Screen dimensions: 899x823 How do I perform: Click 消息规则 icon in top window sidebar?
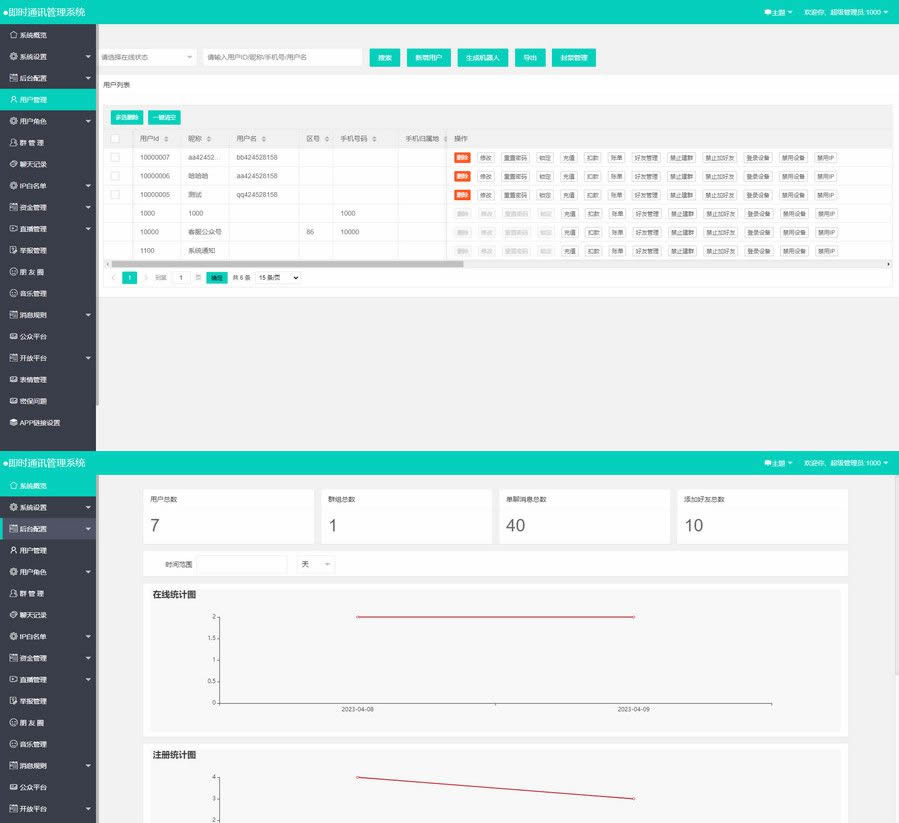[x=14, y=314]
